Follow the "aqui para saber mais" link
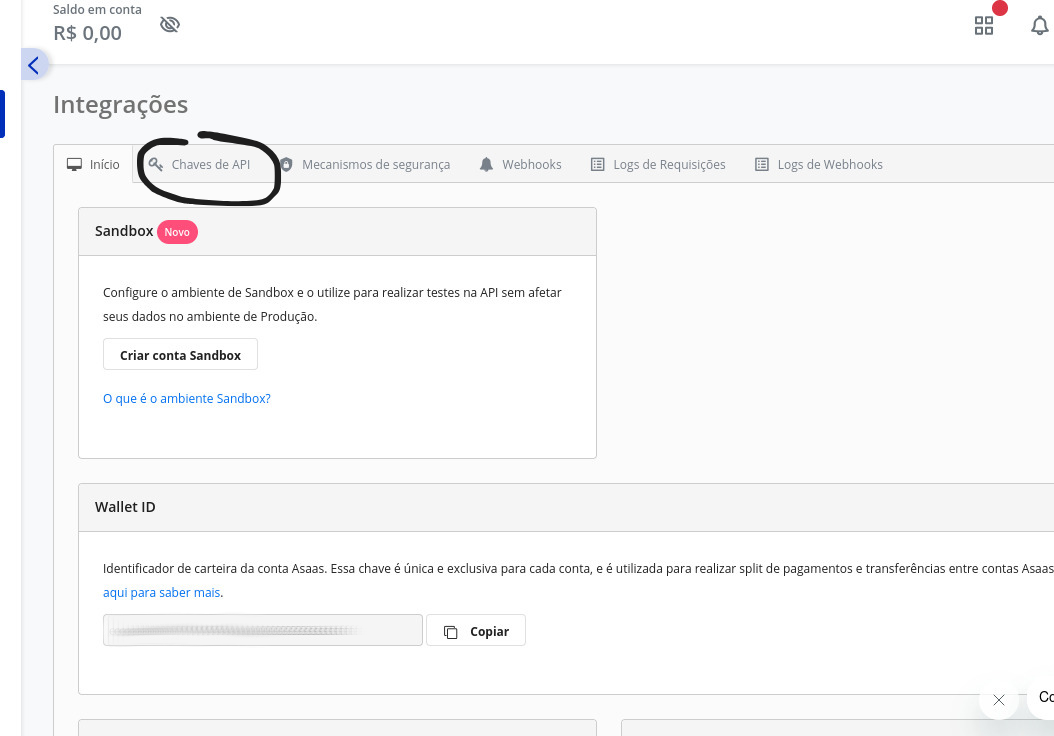Screen dimensions: 1054x736 click(161, 592)
